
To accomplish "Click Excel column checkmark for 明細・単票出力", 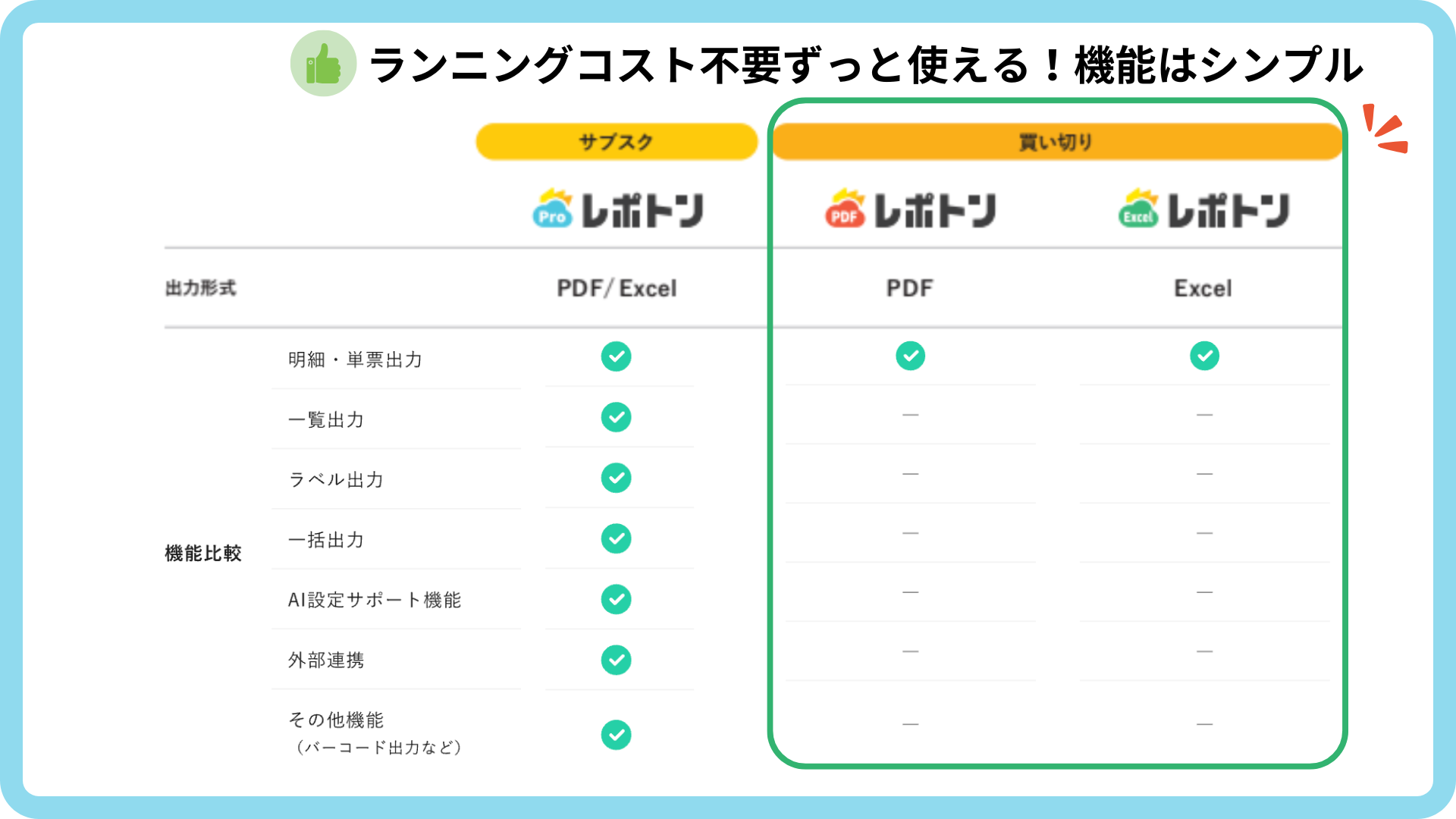I will pos(1205,356).
